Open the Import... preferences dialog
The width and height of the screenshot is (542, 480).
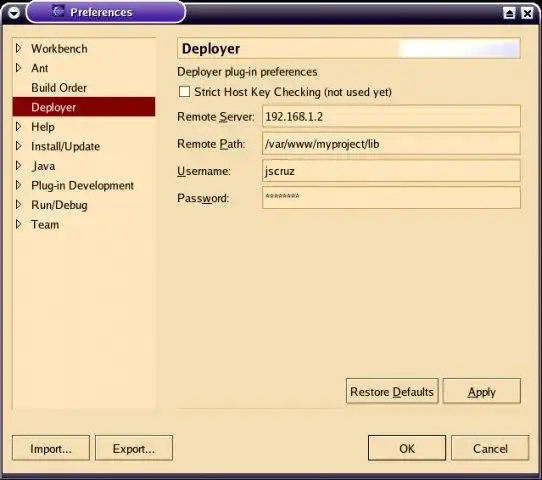click(51, 448)
